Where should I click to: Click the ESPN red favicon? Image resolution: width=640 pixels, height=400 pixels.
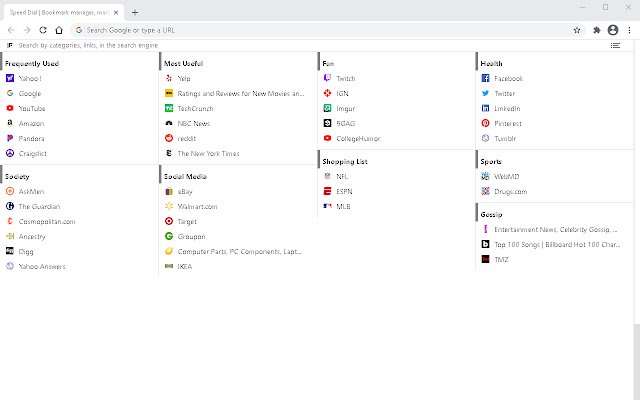coord(327,191)
